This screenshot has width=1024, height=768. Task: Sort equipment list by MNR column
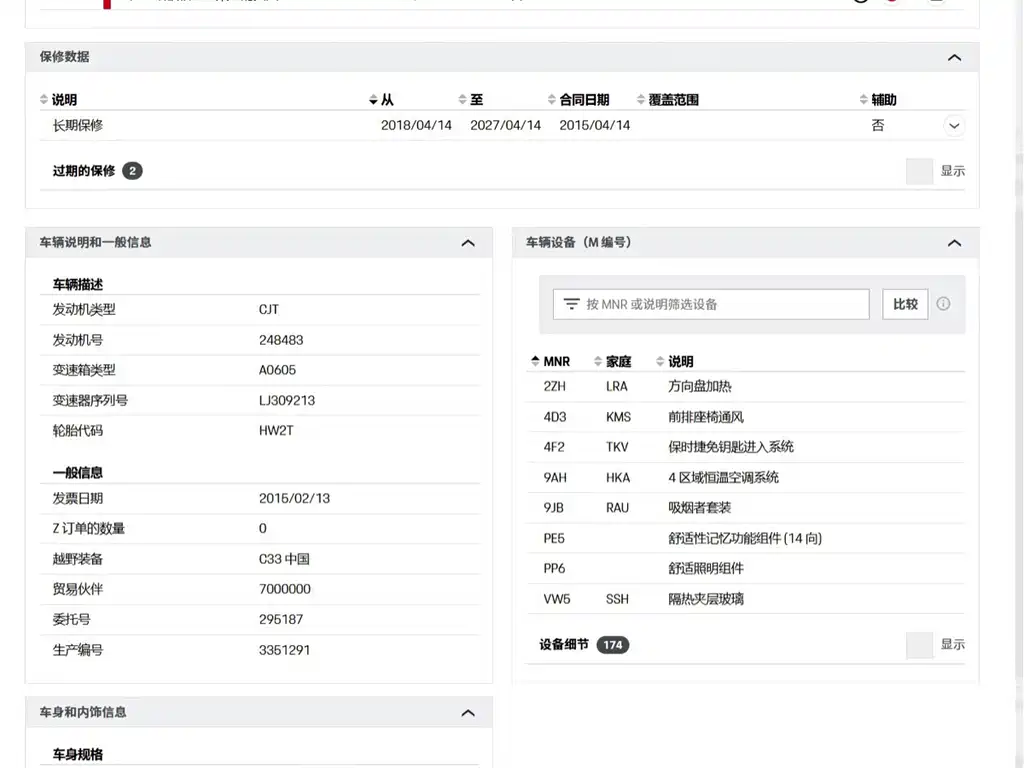click(551, 361)
